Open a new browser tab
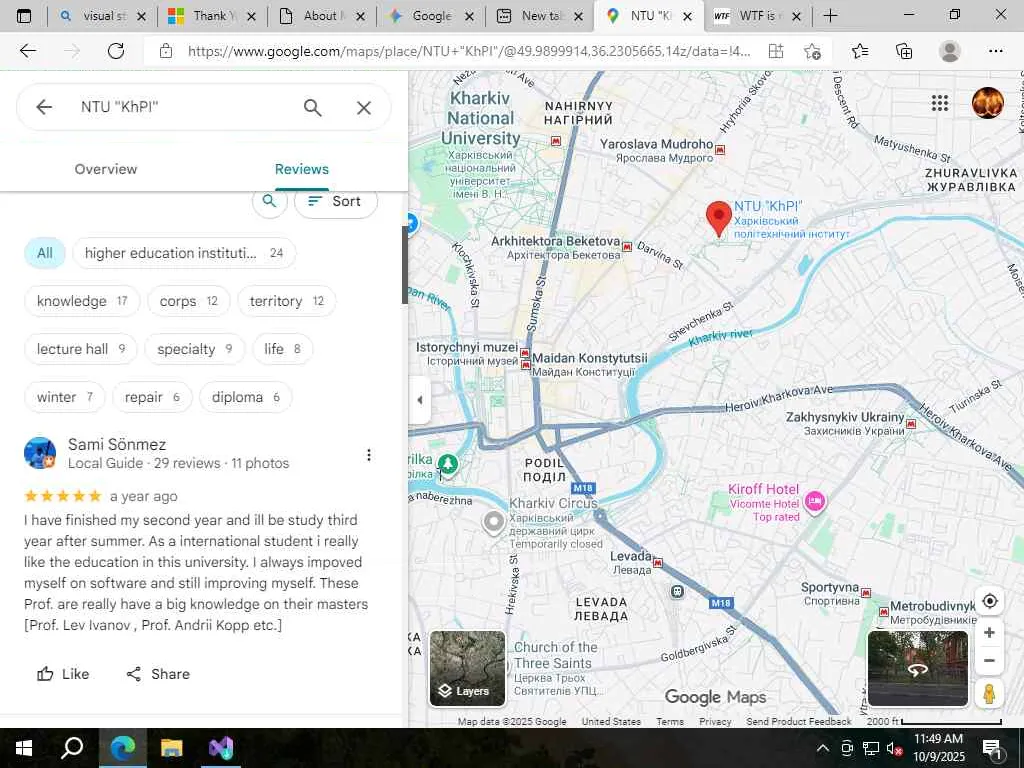 (x=830, y=16)
